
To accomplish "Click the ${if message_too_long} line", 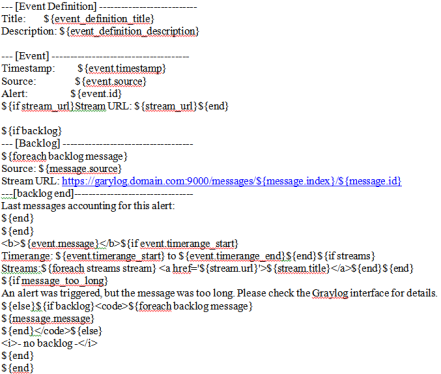I will click(x=55, y=281).
